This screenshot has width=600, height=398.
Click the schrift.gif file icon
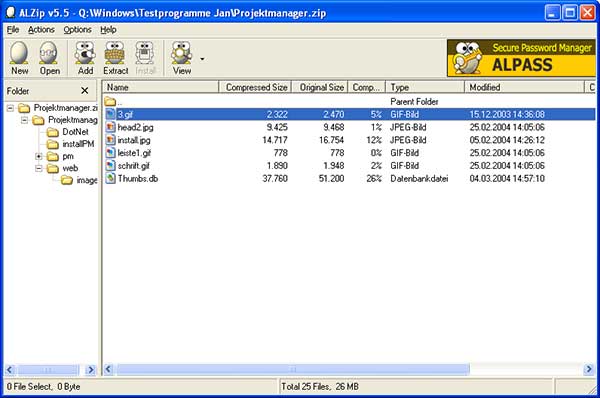[x=110, y=165]
